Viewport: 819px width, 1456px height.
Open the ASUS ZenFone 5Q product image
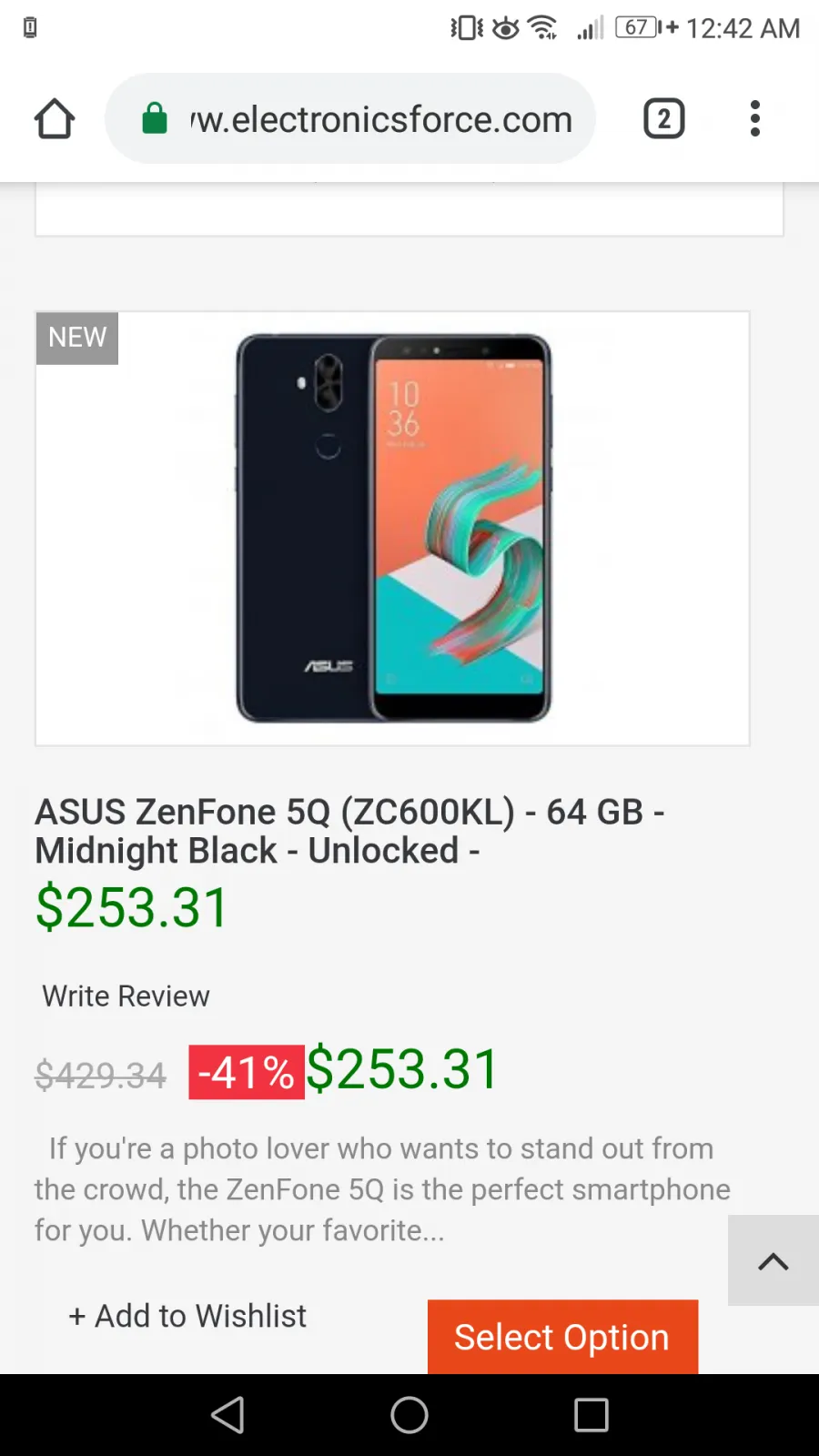(x=393, y=528)
